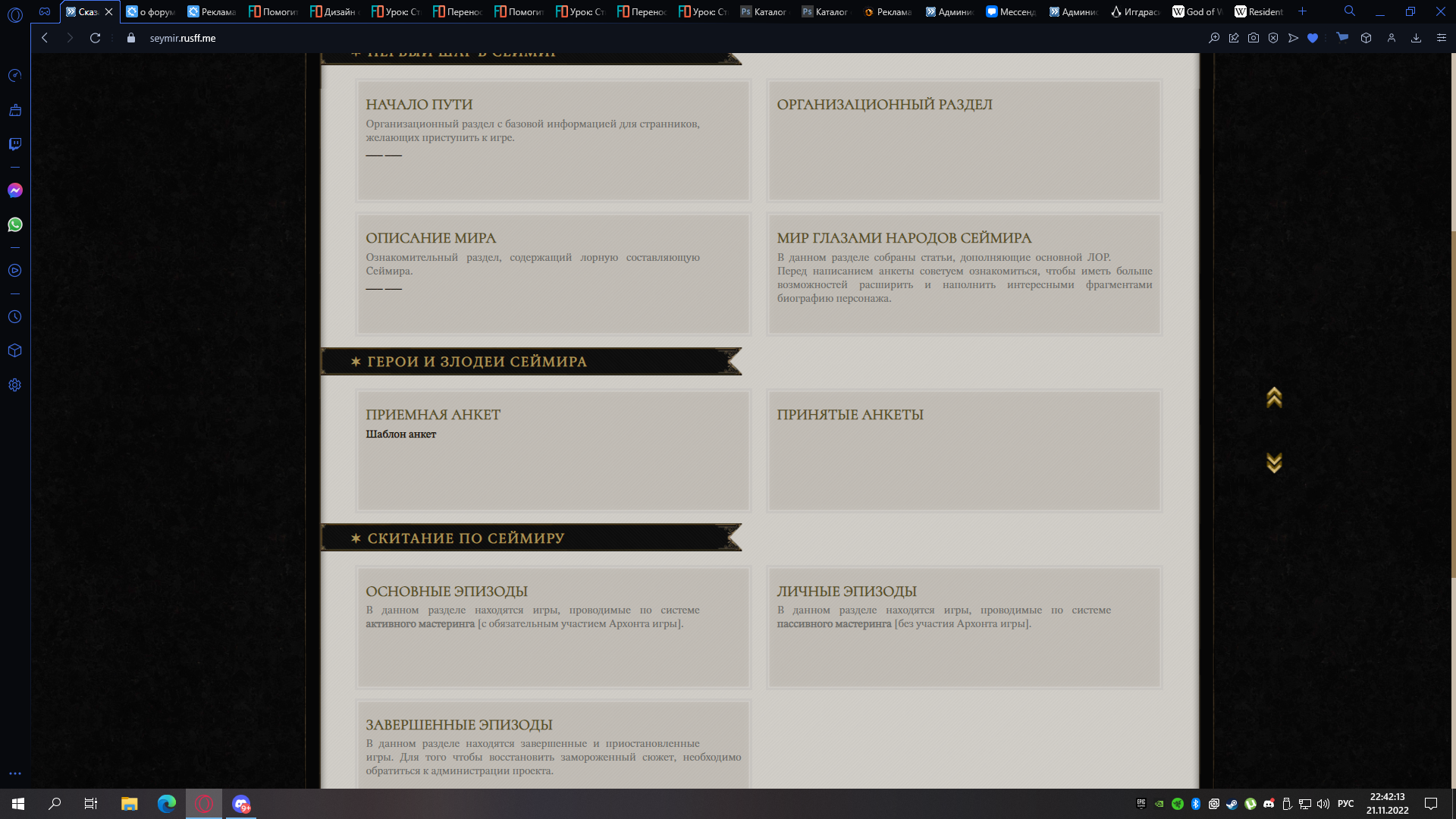Open browser history clock icon
The height and width of the screenshot is (819, 1456).
click(15, 317)
